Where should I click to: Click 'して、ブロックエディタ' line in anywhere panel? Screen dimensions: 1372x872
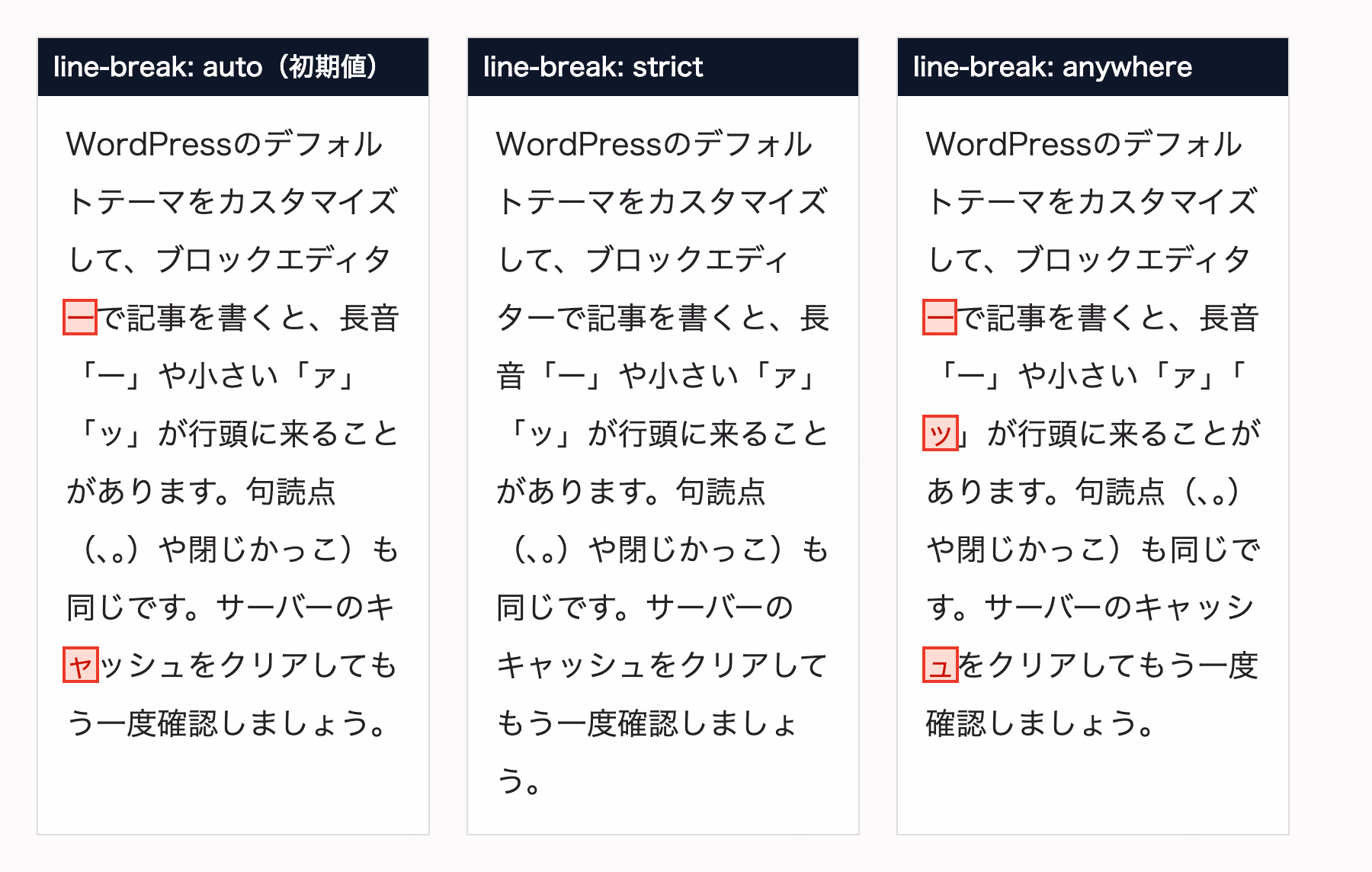coord(1088,260)
